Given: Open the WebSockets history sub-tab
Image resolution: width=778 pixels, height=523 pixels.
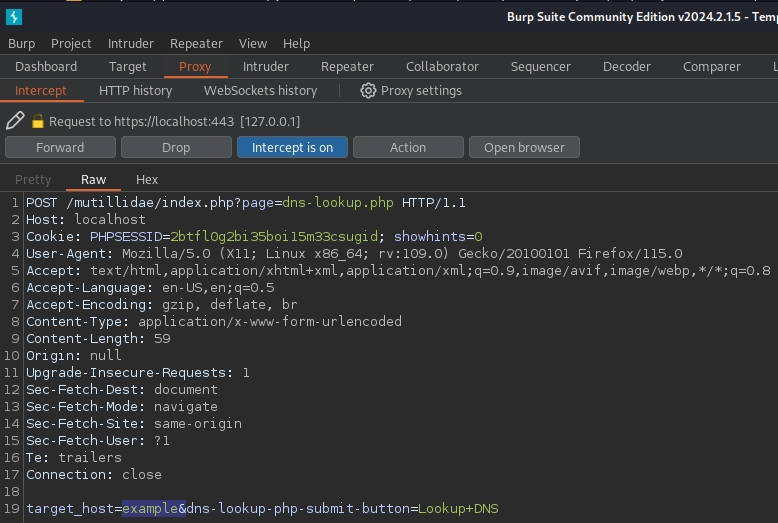Looking at the screenshot, I should pyautogui.click(x=260, y=91).
